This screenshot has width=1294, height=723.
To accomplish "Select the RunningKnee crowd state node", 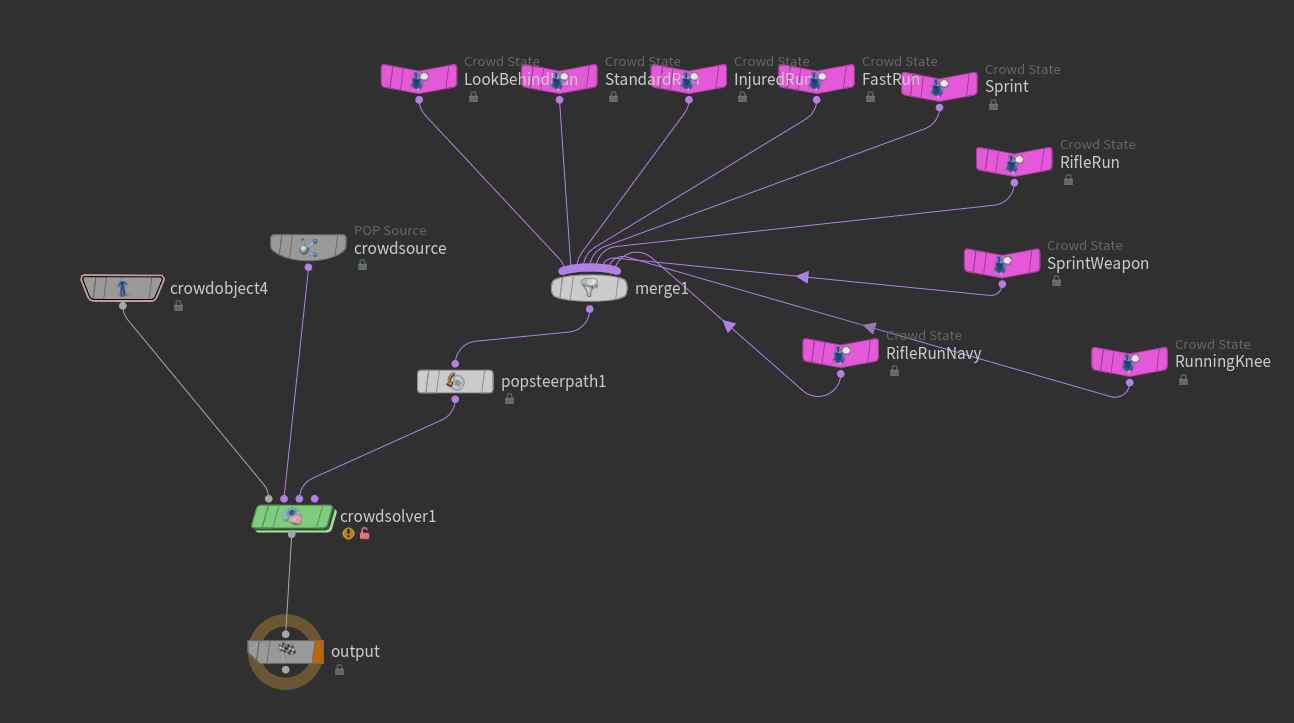I will pyautogui.click(x=1129, y=361).
